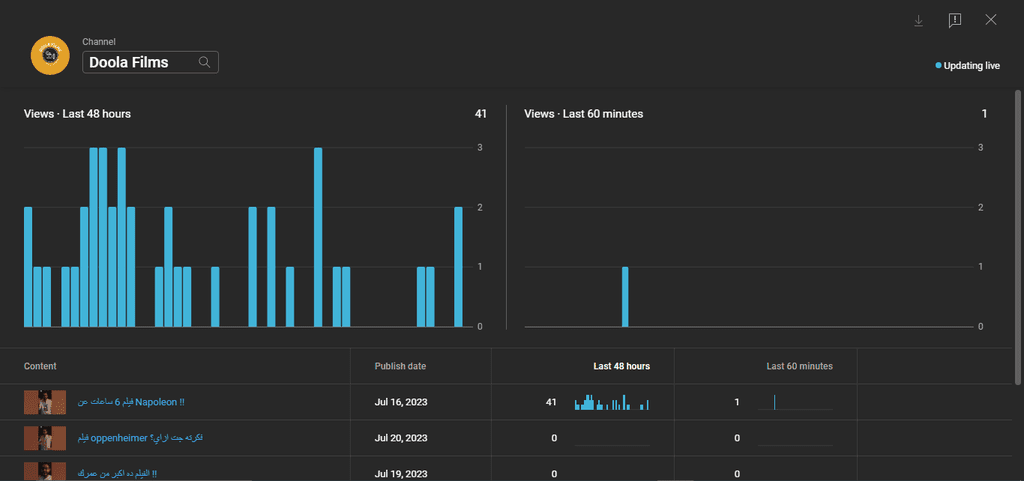Click the Publish date column header
Screen dimensions: 1024x481
pos(400,366)
